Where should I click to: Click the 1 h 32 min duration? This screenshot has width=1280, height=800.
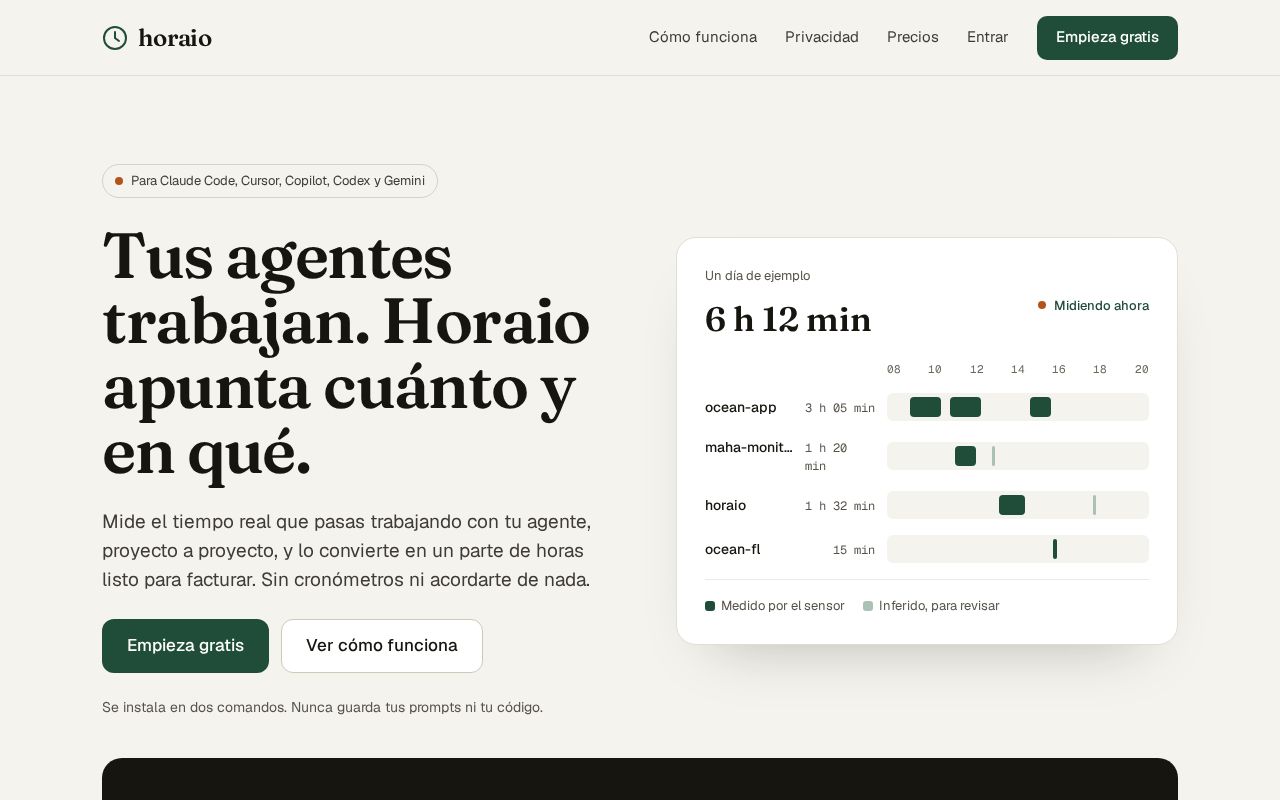click(x=840, y=506)
